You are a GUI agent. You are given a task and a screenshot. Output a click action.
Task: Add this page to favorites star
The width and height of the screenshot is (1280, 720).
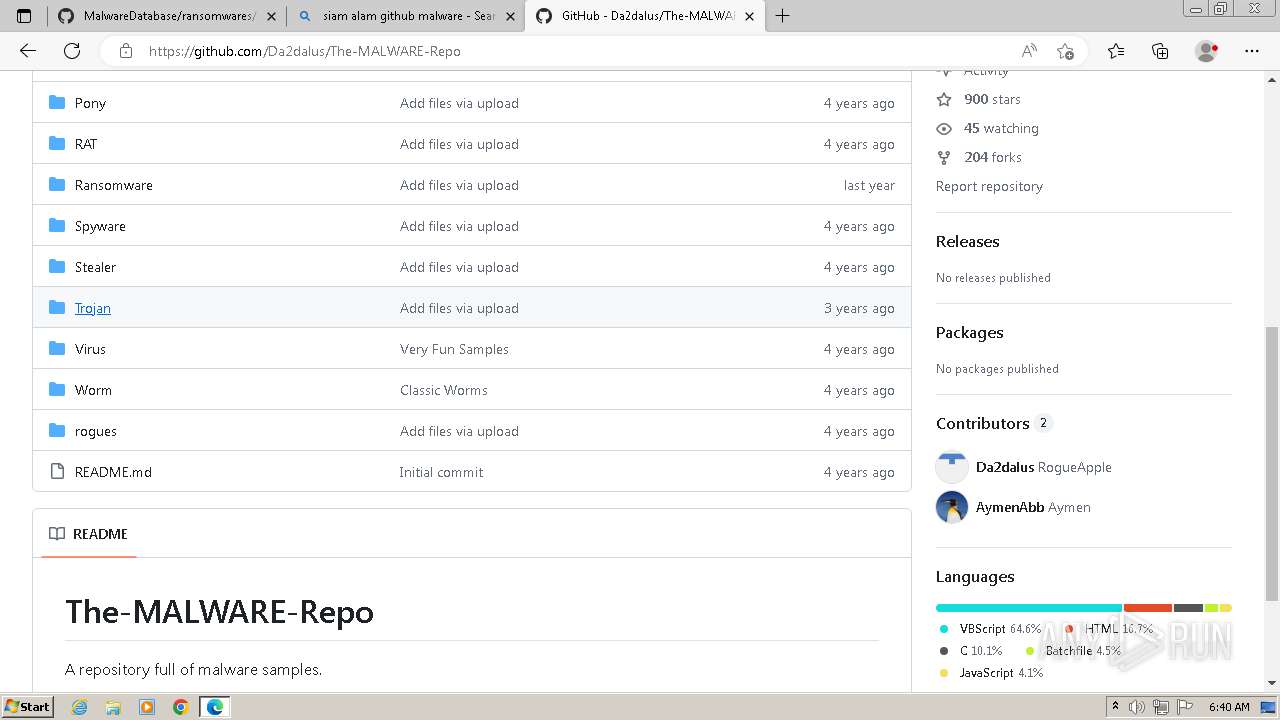1065,51
